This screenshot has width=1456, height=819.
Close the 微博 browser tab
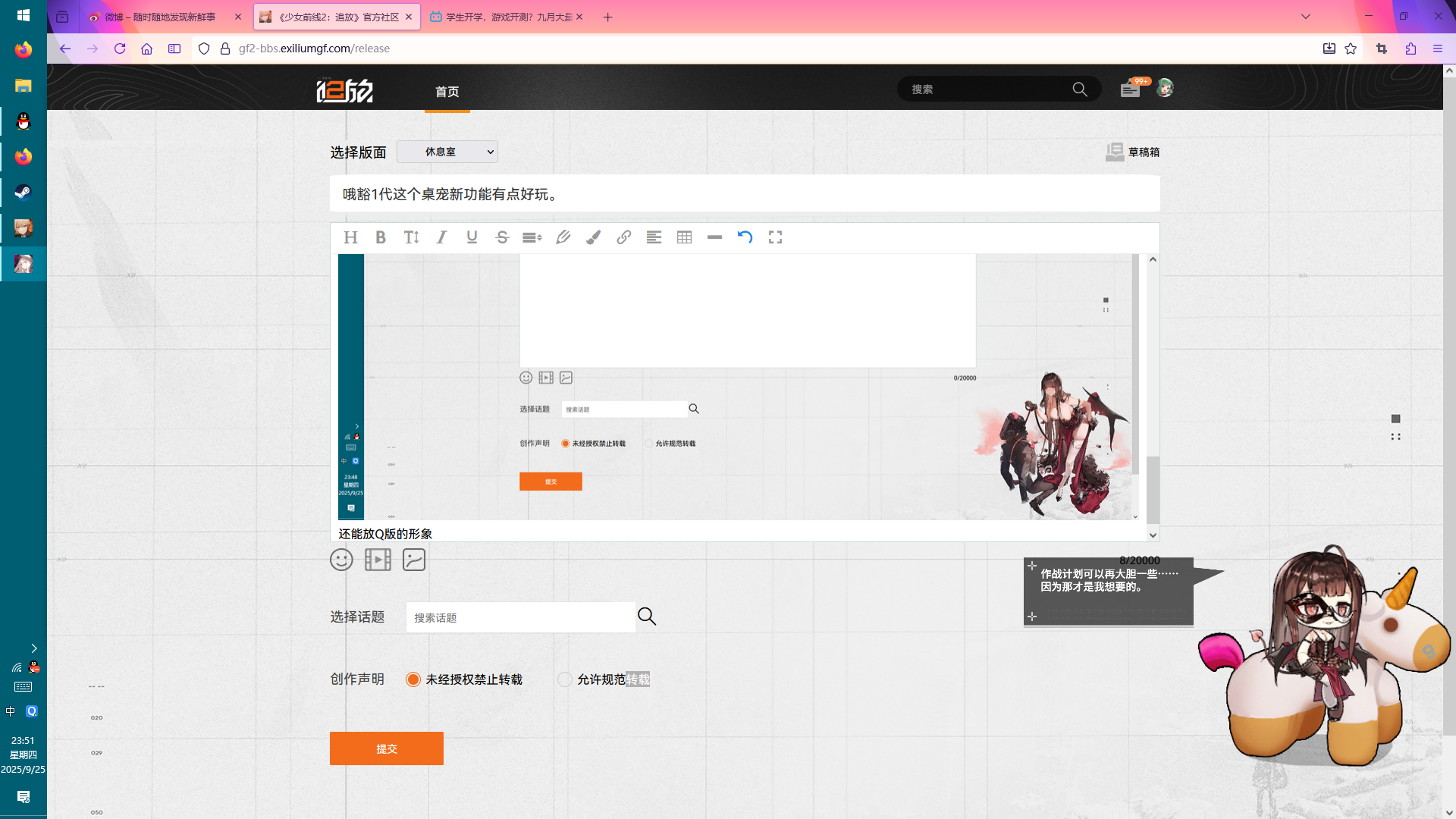pos(238,17)
